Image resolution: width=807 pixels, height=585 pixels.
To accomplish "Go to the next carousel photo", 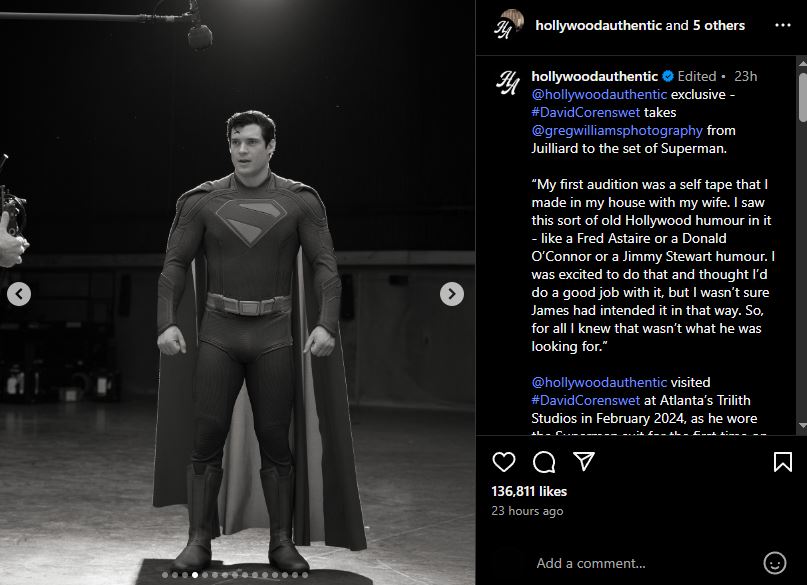I will pyautogui.click(x=452, y=294).
